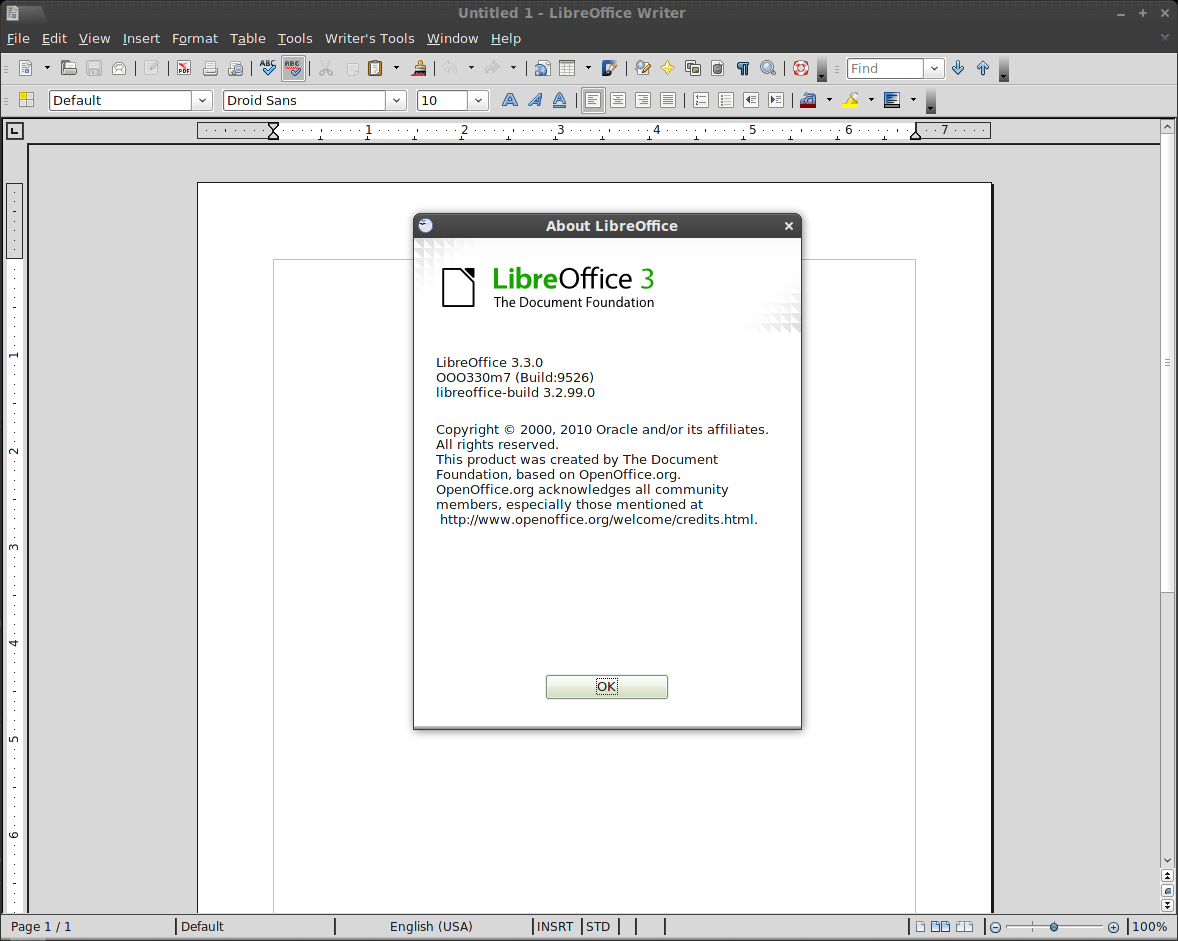Screen dimensions: 1178x941
Task: Apply the Format Paintbrush
Action: point(418,68)
